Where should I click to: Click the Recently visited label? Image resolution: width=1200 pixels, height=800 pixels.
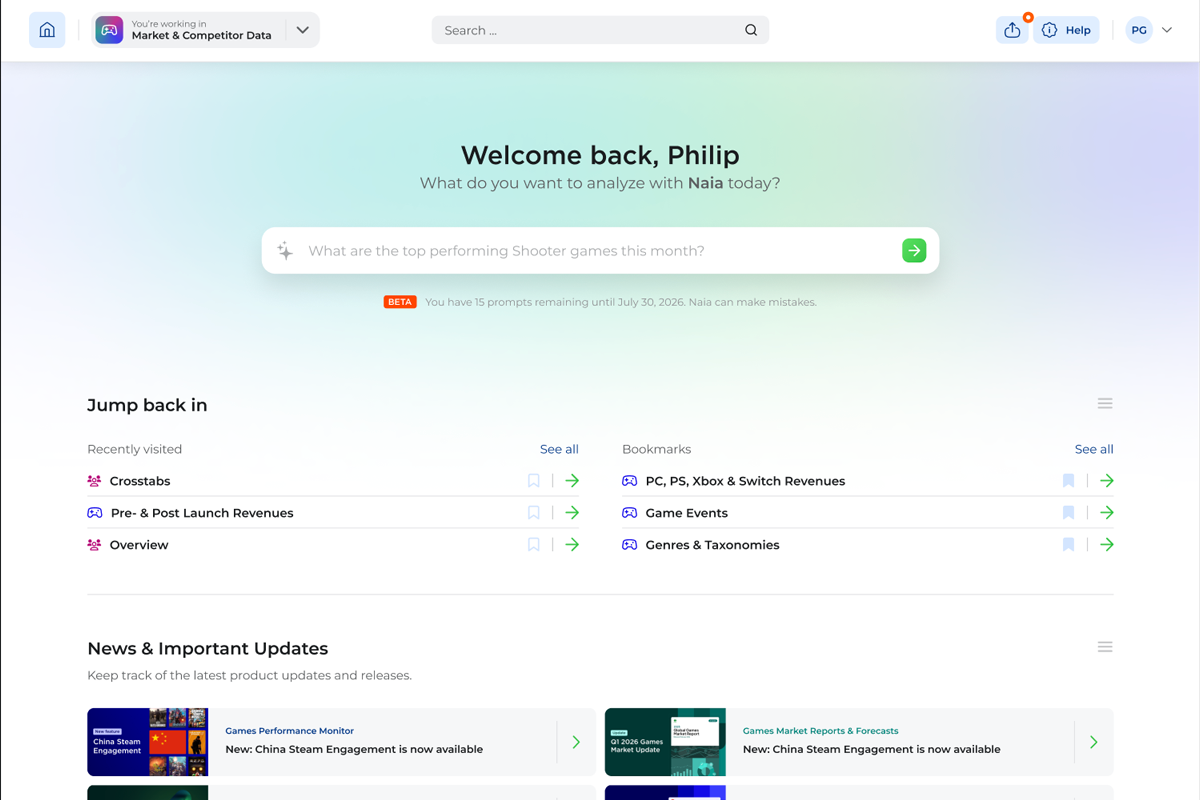point(135,449)
